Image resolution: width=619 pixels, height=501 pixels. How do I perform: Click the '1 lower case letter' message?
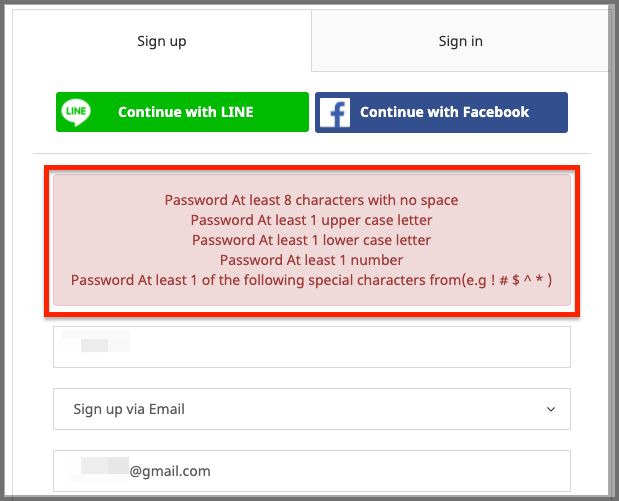click(311, 240)
